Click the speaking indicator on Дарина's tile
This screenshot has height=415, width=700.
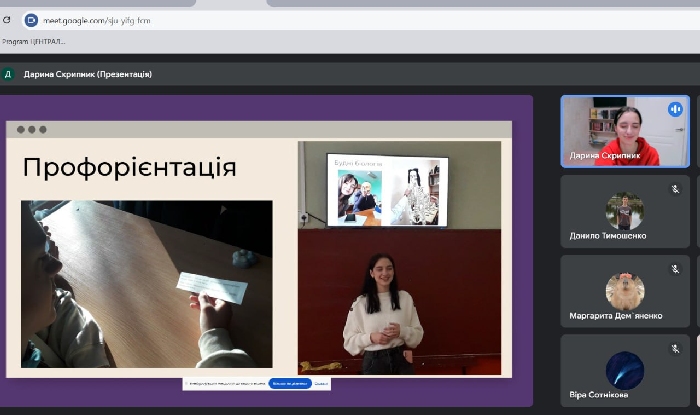click(675, 109)
